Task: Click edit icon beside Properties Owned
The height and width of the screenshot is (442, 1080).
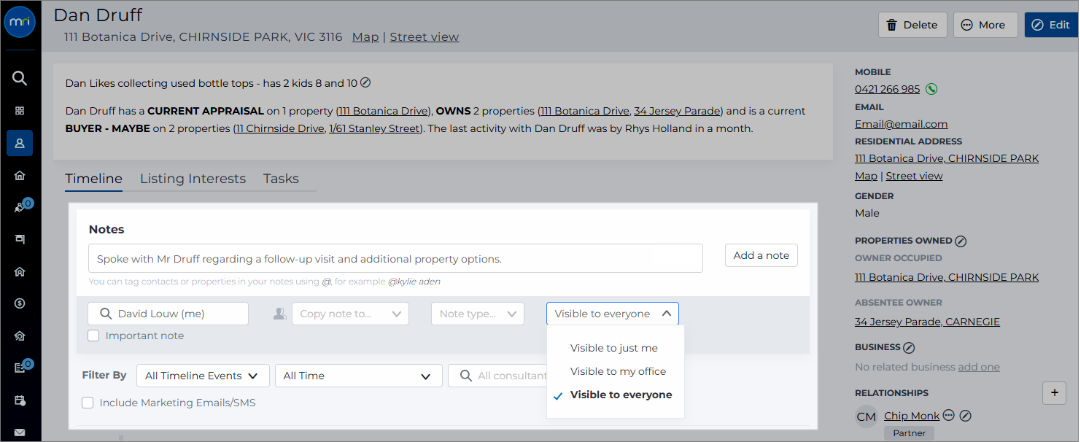Action: (962, 241)
